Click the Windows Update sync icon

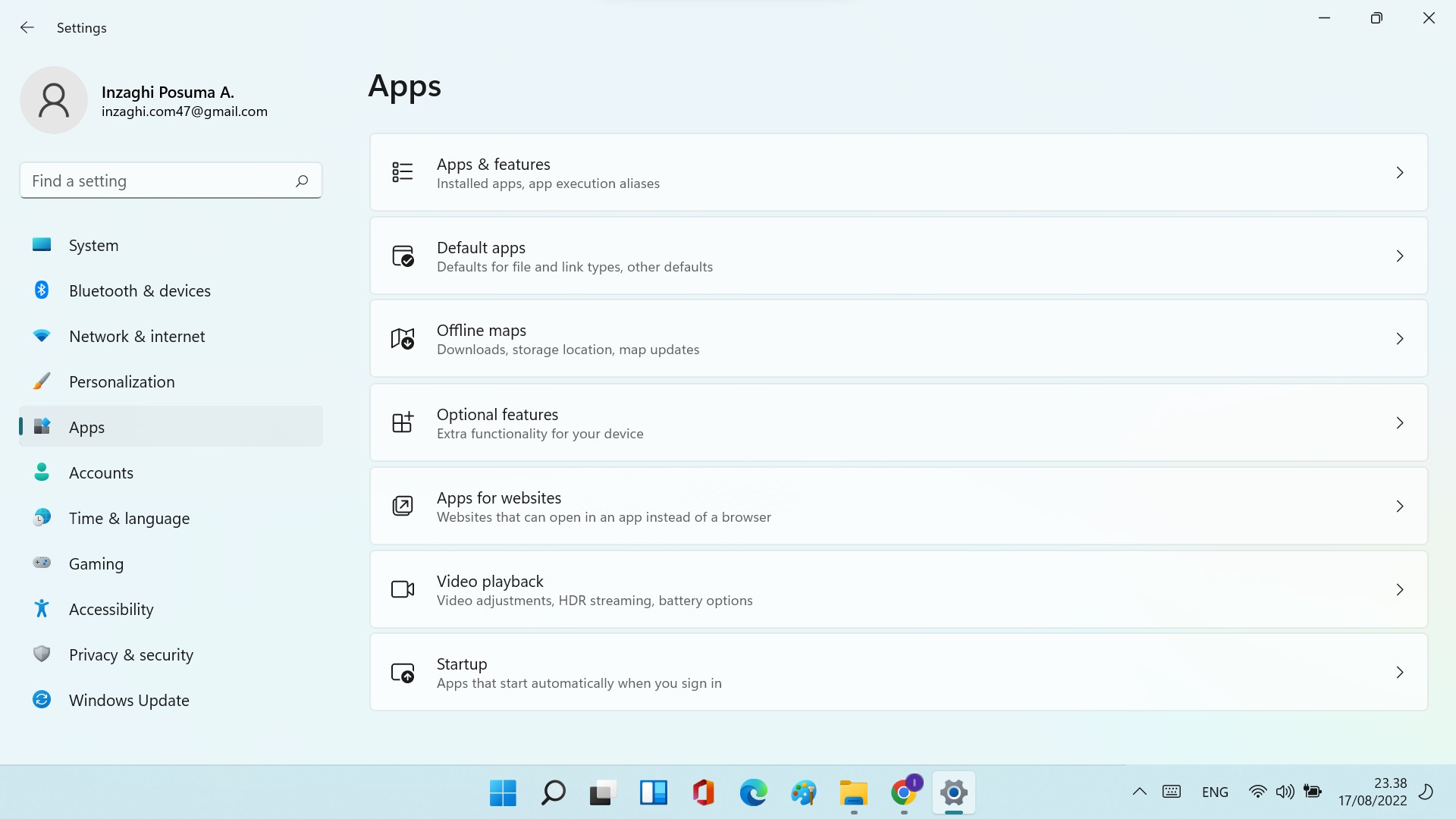(x=42, y=700)
